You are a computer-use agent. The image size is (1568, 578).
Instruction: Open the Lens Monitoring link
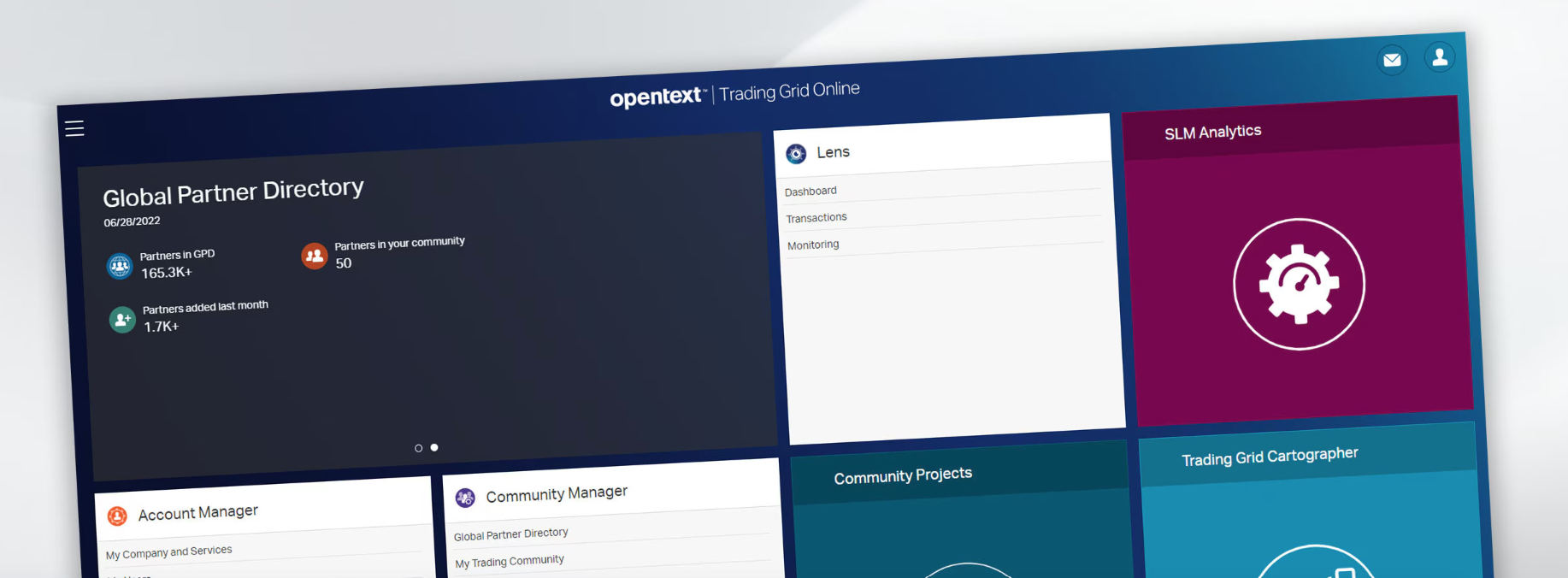(x=813, y=245)
